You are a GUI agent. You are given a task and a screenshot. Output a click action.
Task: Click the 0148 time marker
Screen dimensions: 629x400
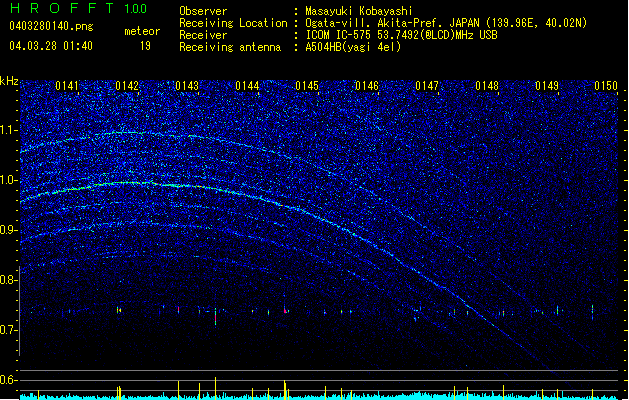[487, 86]
